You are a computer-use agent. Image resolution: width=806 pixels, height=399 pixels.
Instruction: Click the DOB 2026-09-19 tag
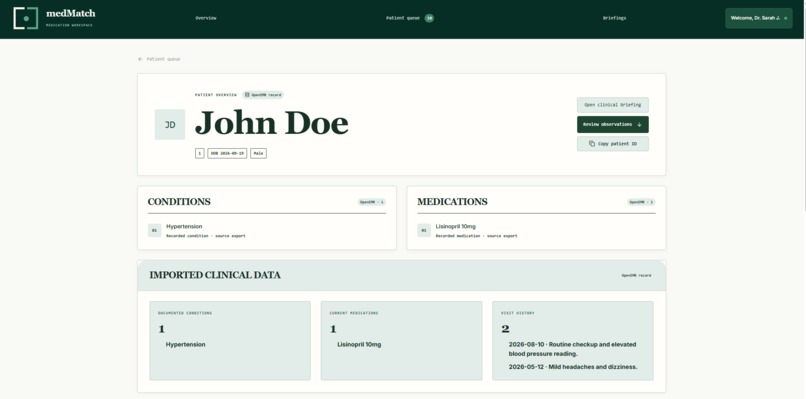(x=227, y=153)
